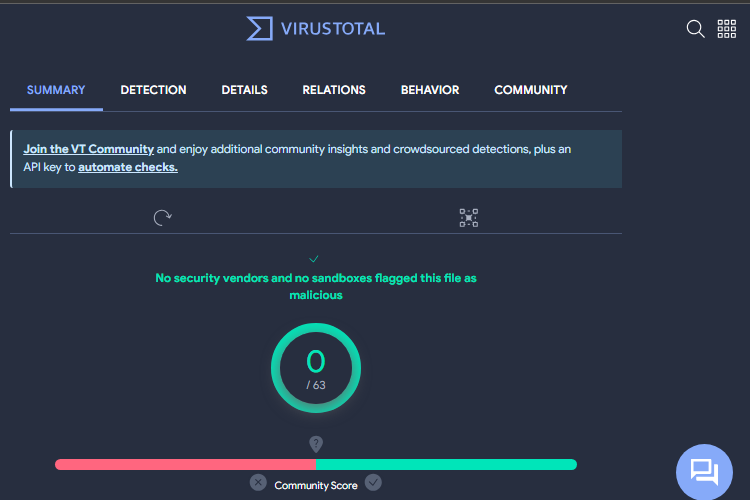Open the chat bubble button
The width and height of the screenshot is (750, 500).
coord(704,472)
